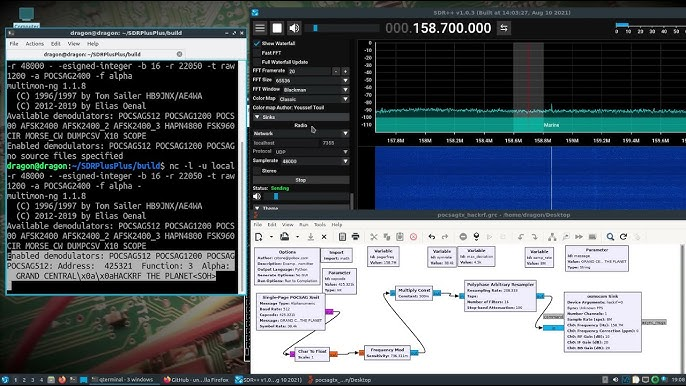
Task: Enable Fast FFT checkbox
Action: click(x=257, y=53)
